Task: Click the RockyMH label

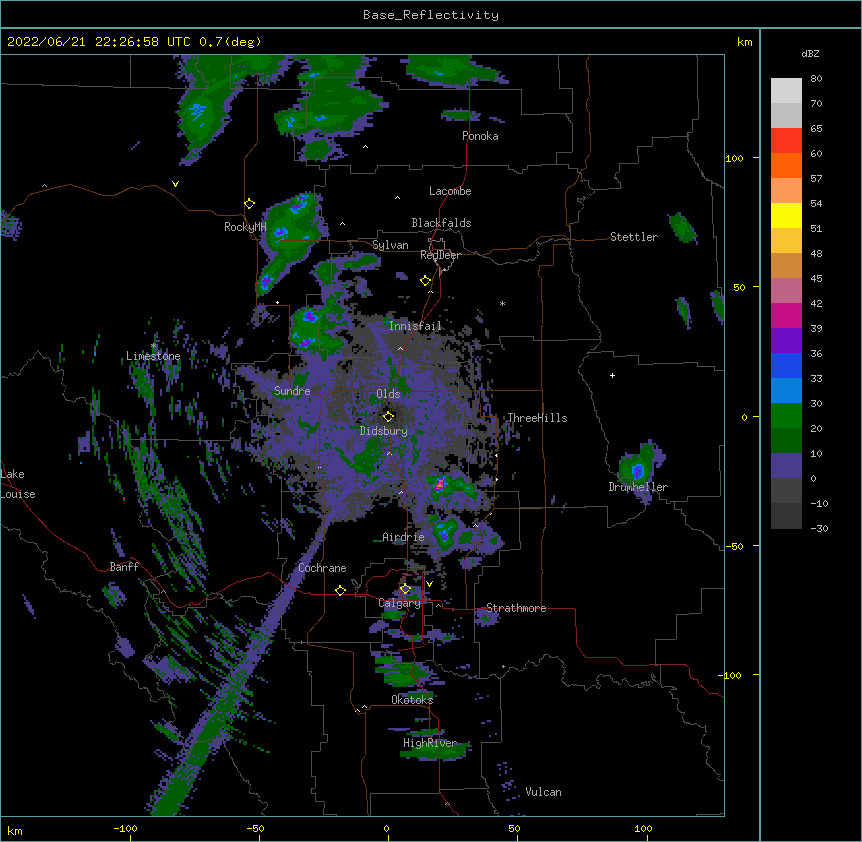Action: [x=245, y=227]
